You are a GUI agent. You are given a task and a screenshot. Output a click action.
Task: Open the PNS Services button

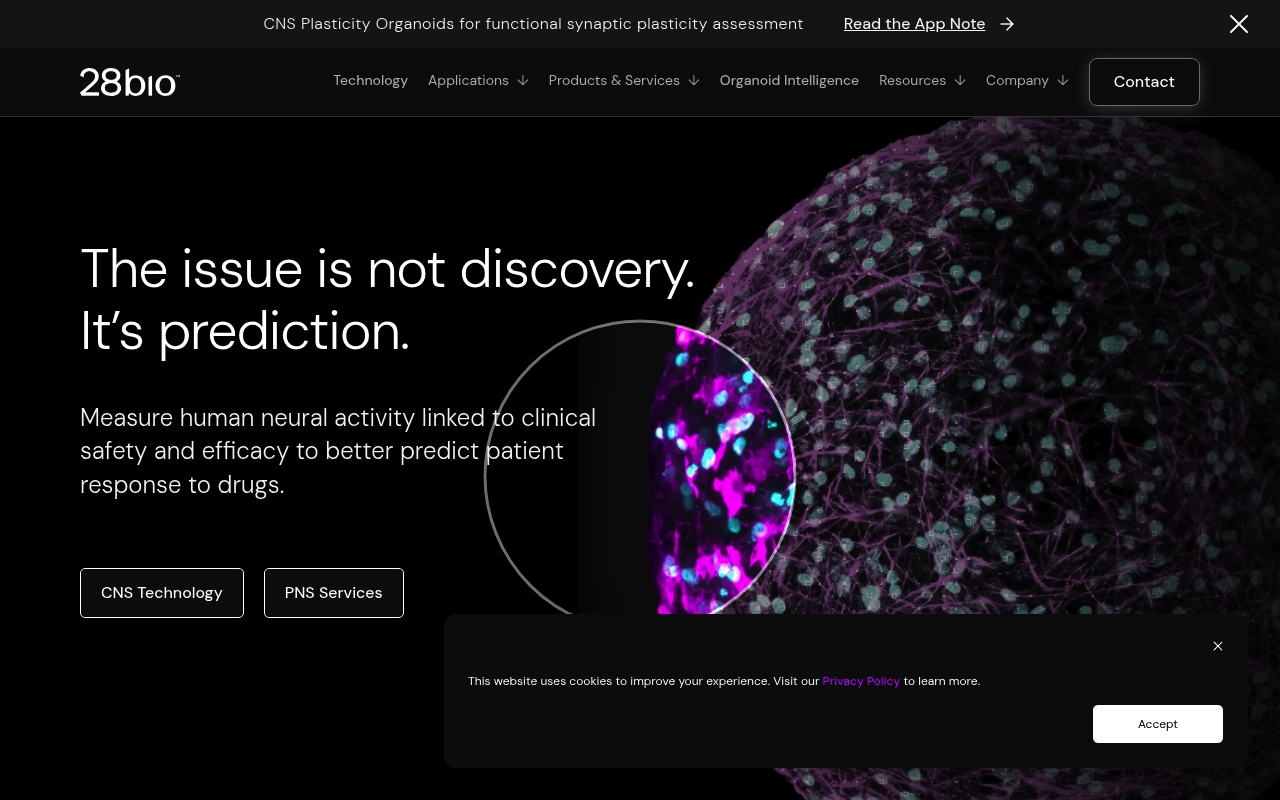(334, 593)
